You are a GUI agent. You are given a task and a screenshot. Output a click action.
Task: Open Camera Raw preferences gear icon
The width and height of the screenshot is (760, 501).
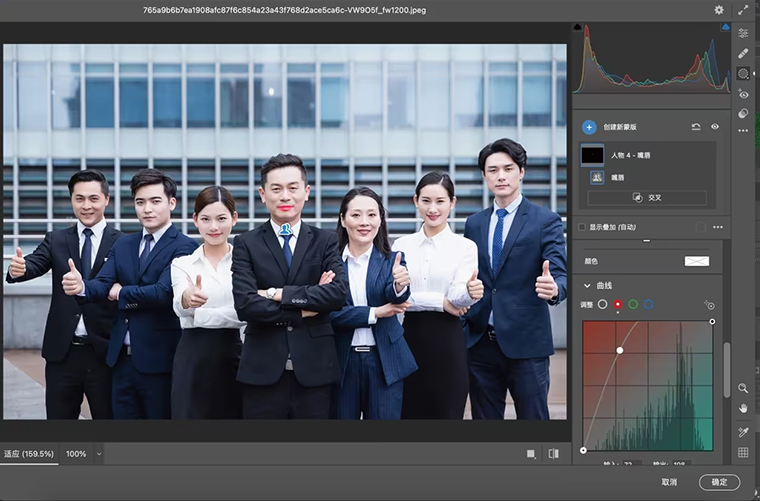pyautogui.click(x=718, y=10)
